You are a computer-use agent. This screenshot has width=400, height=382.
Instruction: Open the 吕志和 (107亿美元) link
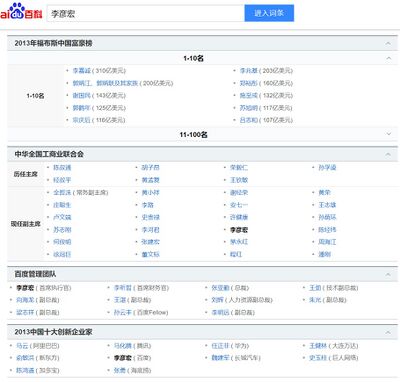(249, 120)
